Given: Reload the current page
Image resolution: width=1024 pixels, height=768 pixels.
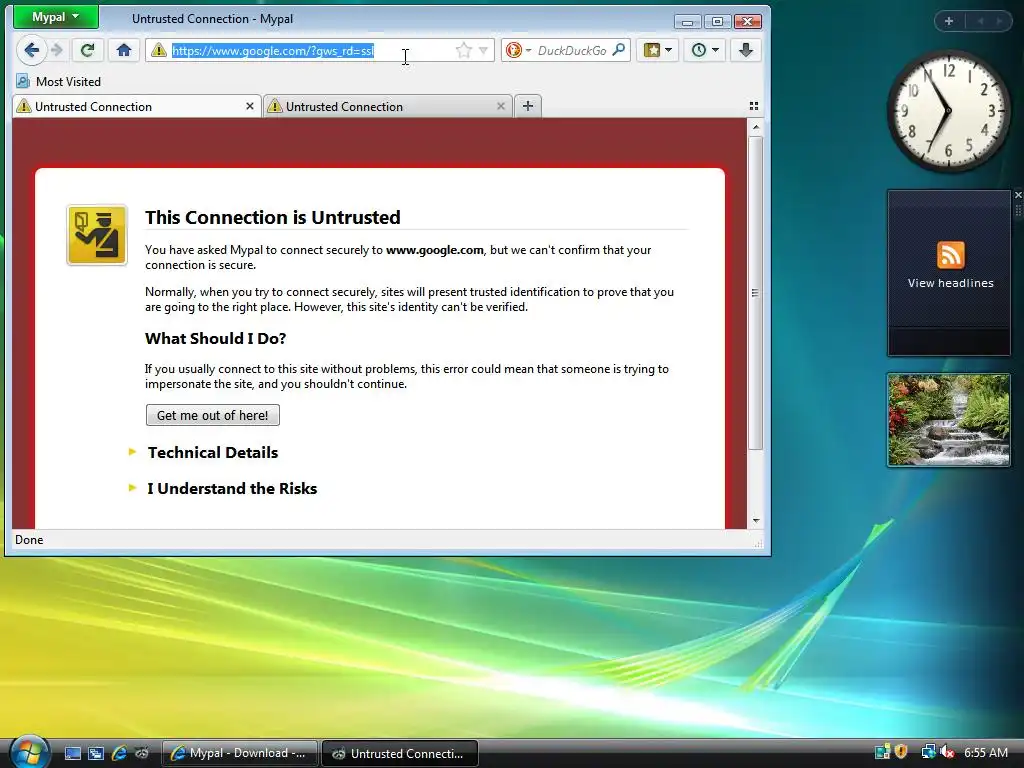Looking at the screenshot, I should click(x=88, y=50).
